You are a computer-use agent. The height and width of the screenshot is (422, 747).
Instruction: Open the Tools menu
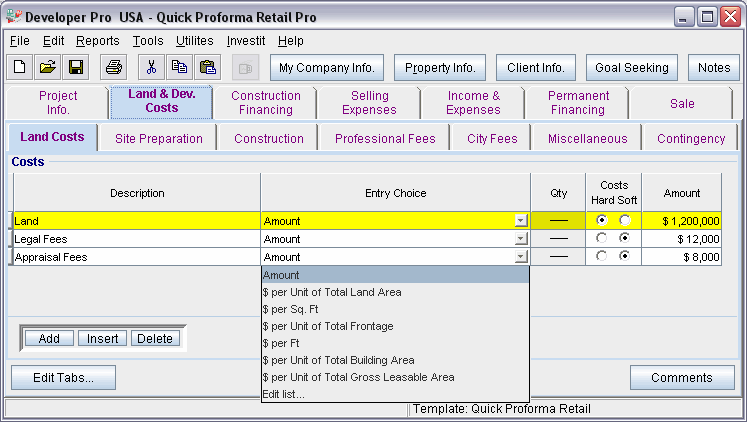pyautogui.click(x=148, y=41)
